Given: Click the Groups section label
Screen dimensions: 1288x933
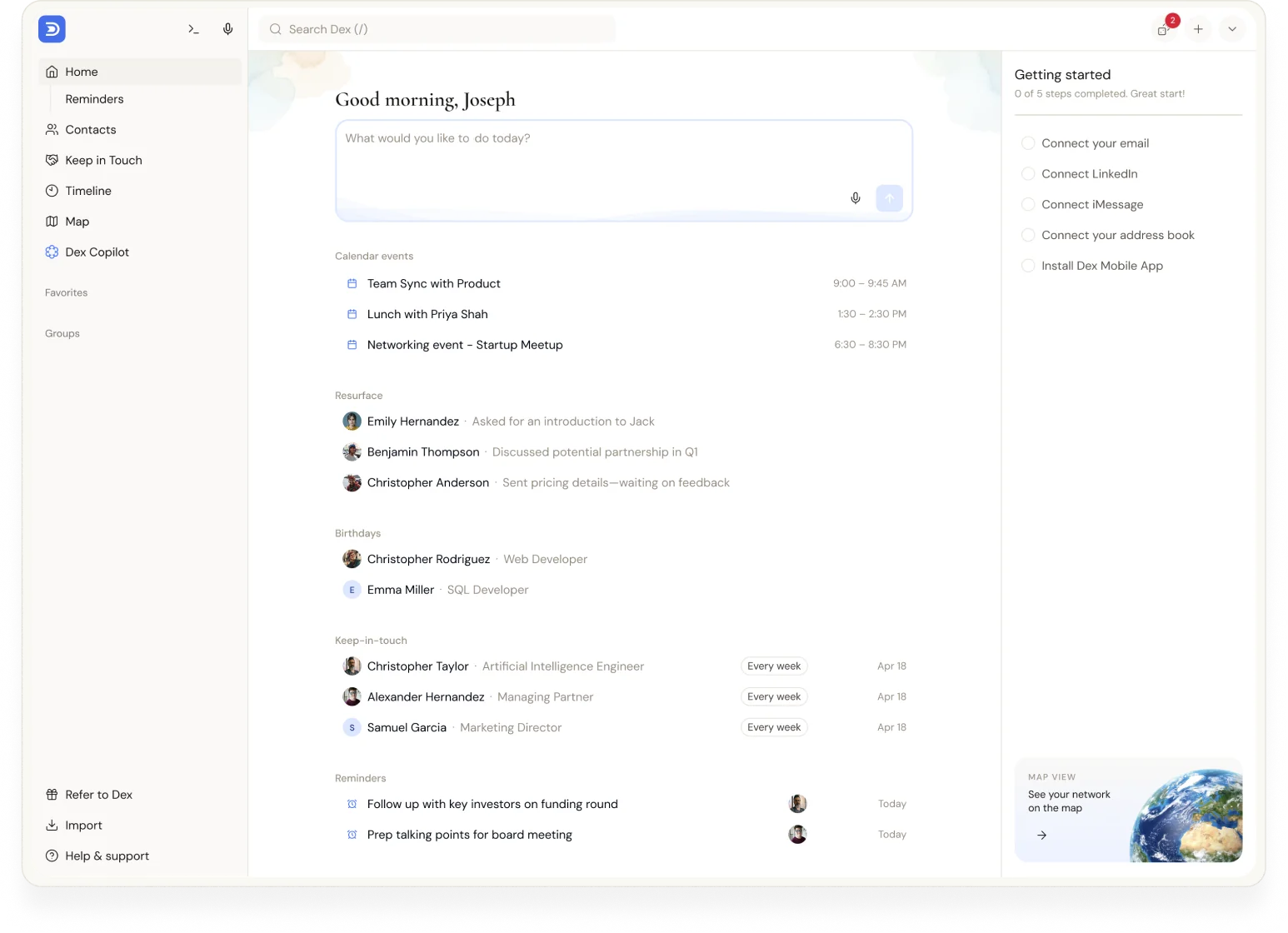Looking at the screenshot, I should pyautogui.click(x=62, y=333).
